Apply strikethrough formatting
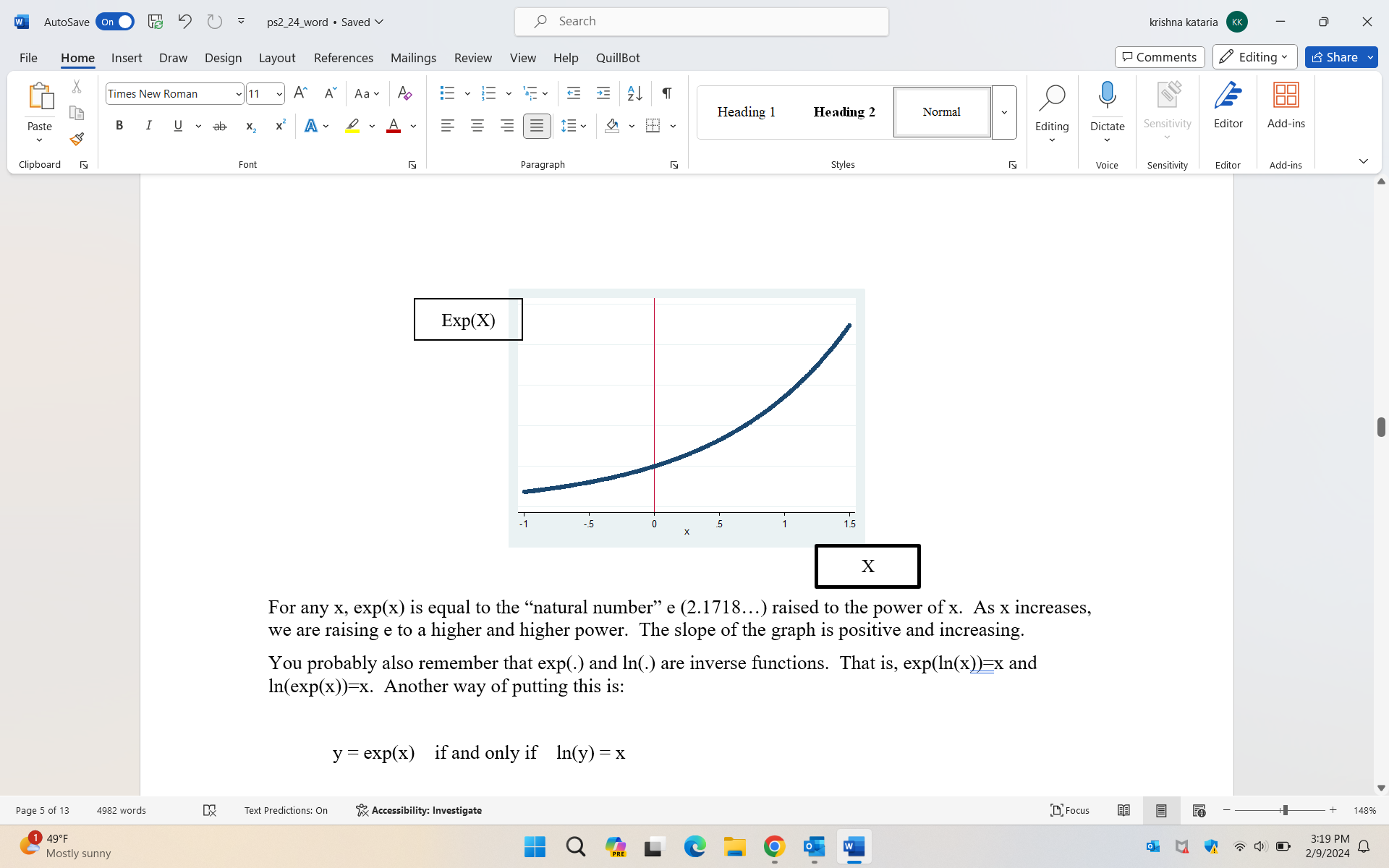 point(220,126)
